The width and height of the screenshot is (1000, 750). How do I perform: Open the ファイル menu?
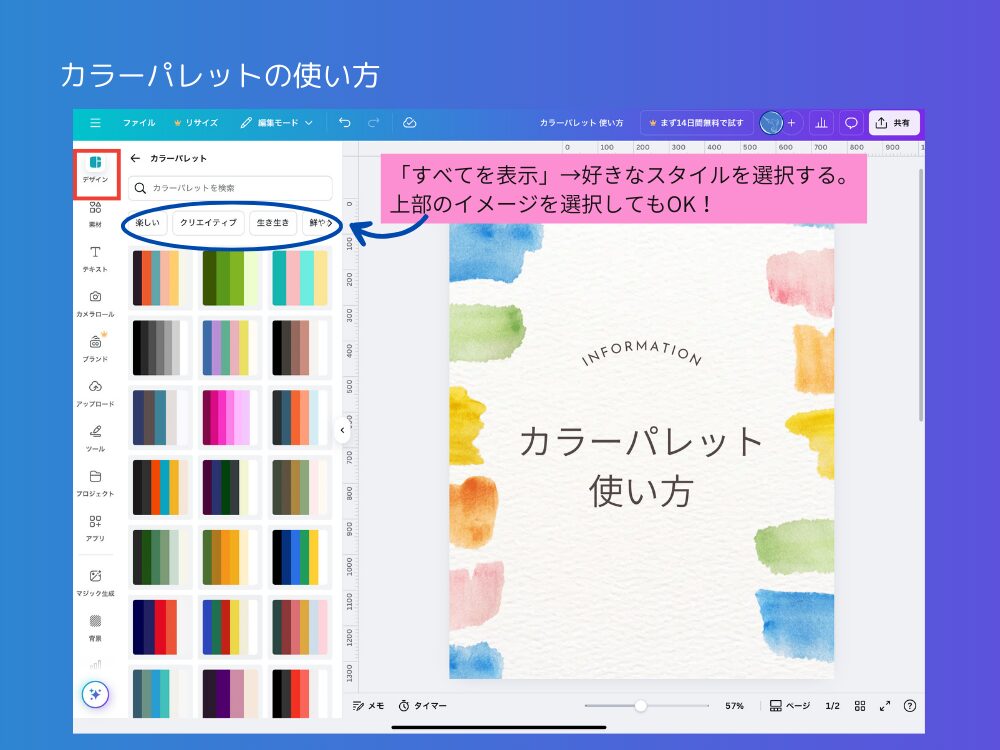coord(139,123)
